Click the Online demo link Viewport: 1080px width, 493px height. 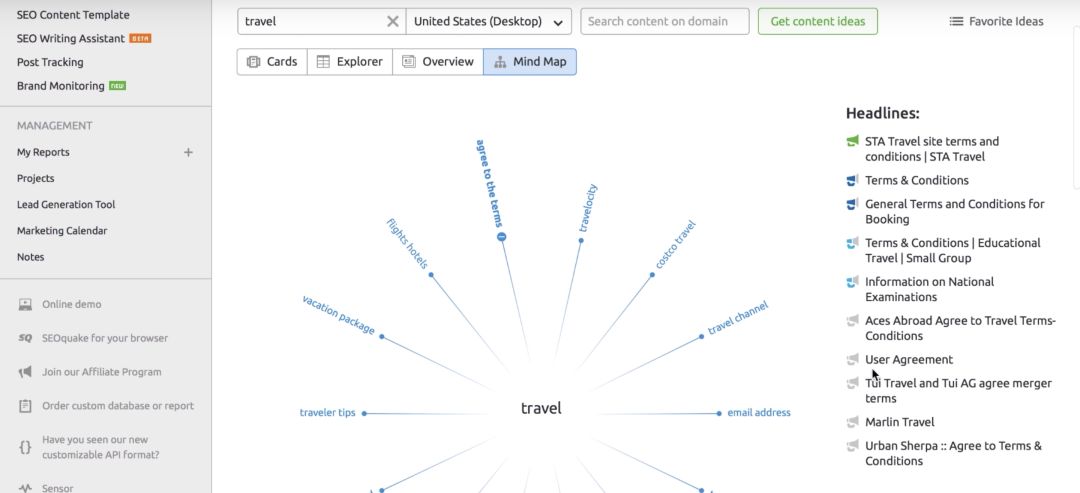(72, 304)
